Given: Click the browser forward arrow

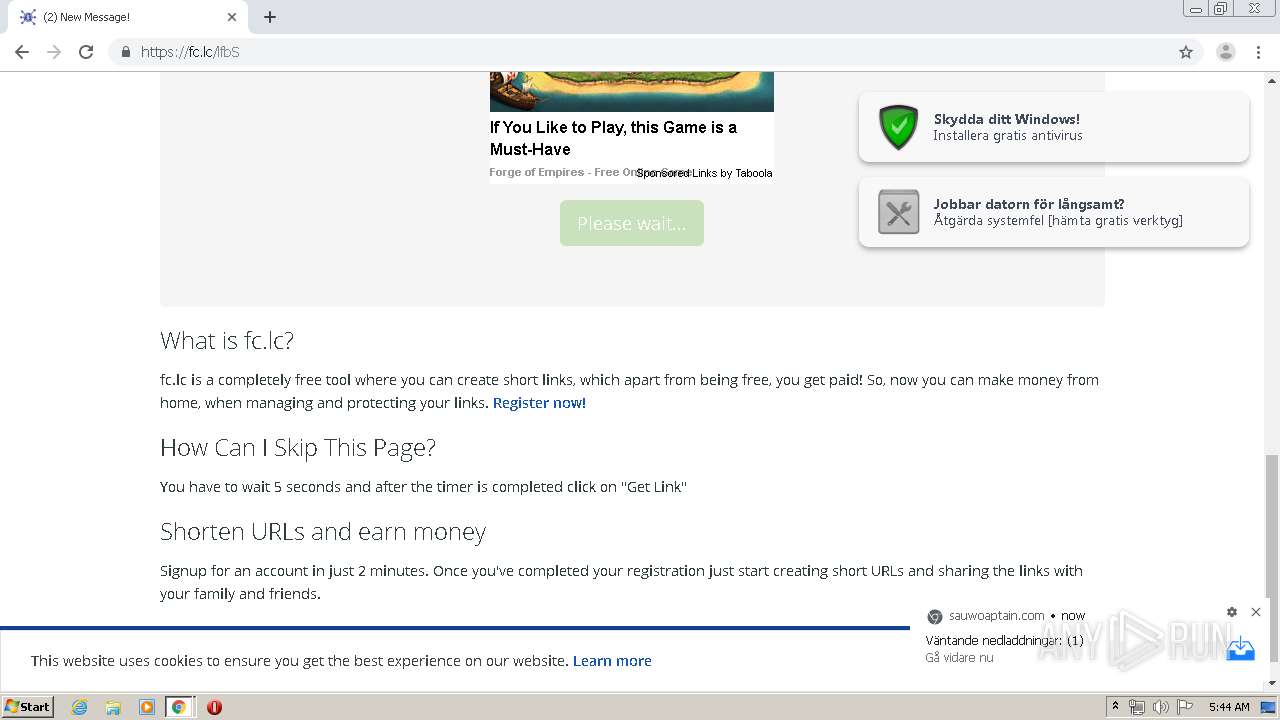Looking at the screenshot, I should (x=54, y=52).
